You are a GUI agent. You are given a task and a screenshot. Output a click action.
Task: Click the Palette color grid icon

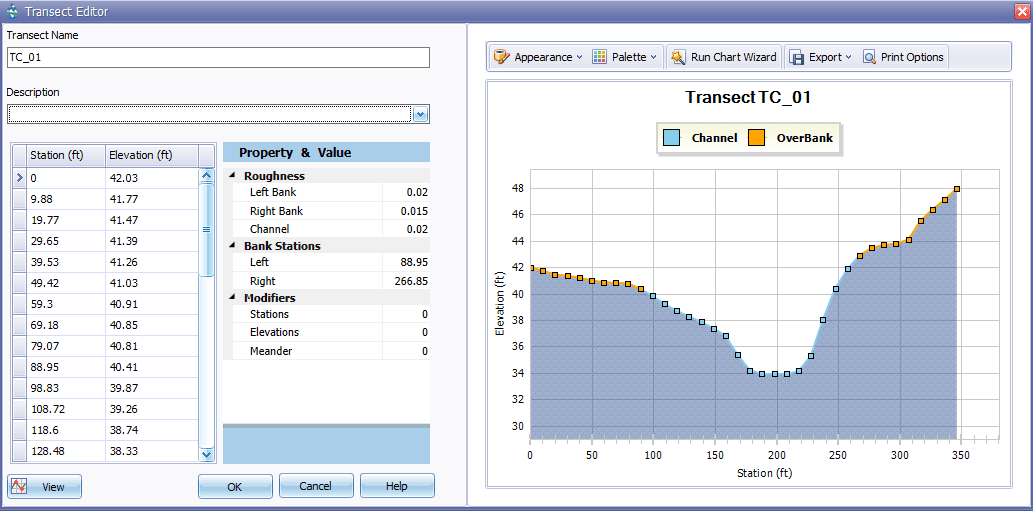click(600, 57)
